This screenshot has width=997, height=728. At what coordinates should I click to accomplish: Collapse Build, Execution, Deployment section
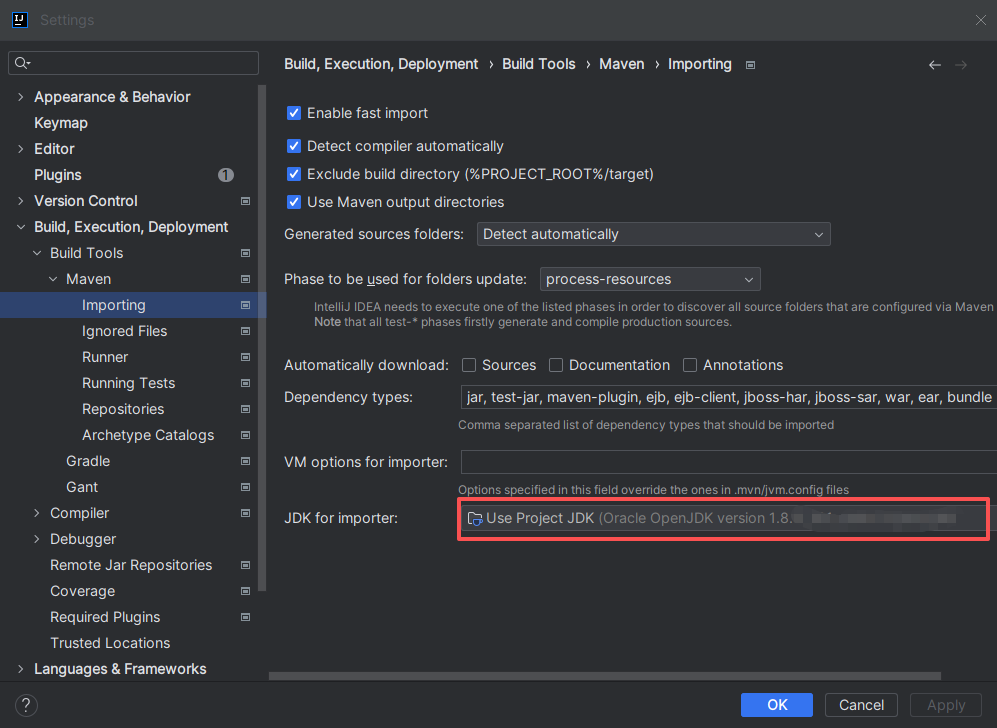pos(20,227)
